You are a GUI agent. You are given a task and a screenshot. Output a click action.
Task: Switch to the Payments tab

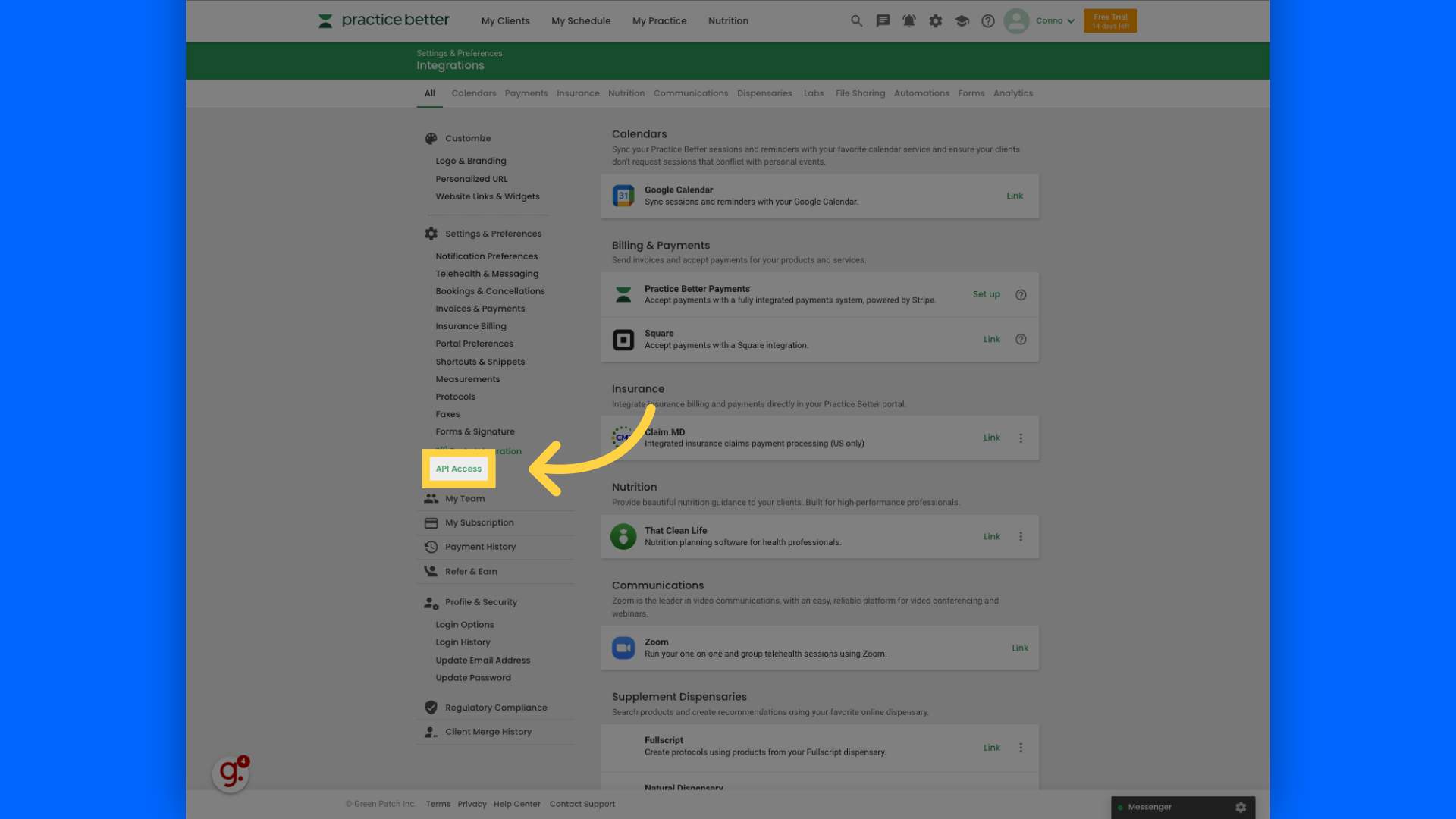tap(526, 93)
